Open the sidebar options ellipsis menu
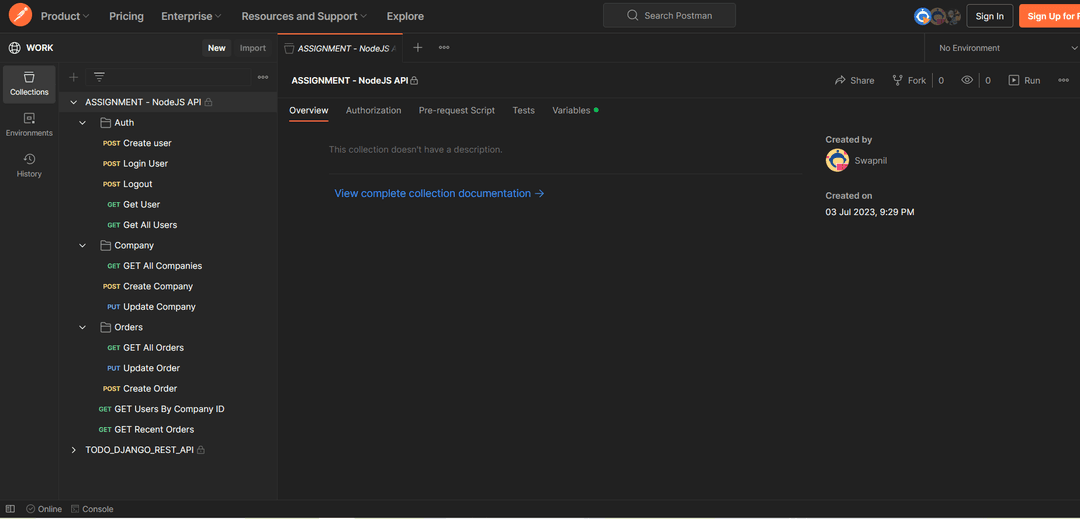This screenshot has height=519, width=1080. (263, 77)
